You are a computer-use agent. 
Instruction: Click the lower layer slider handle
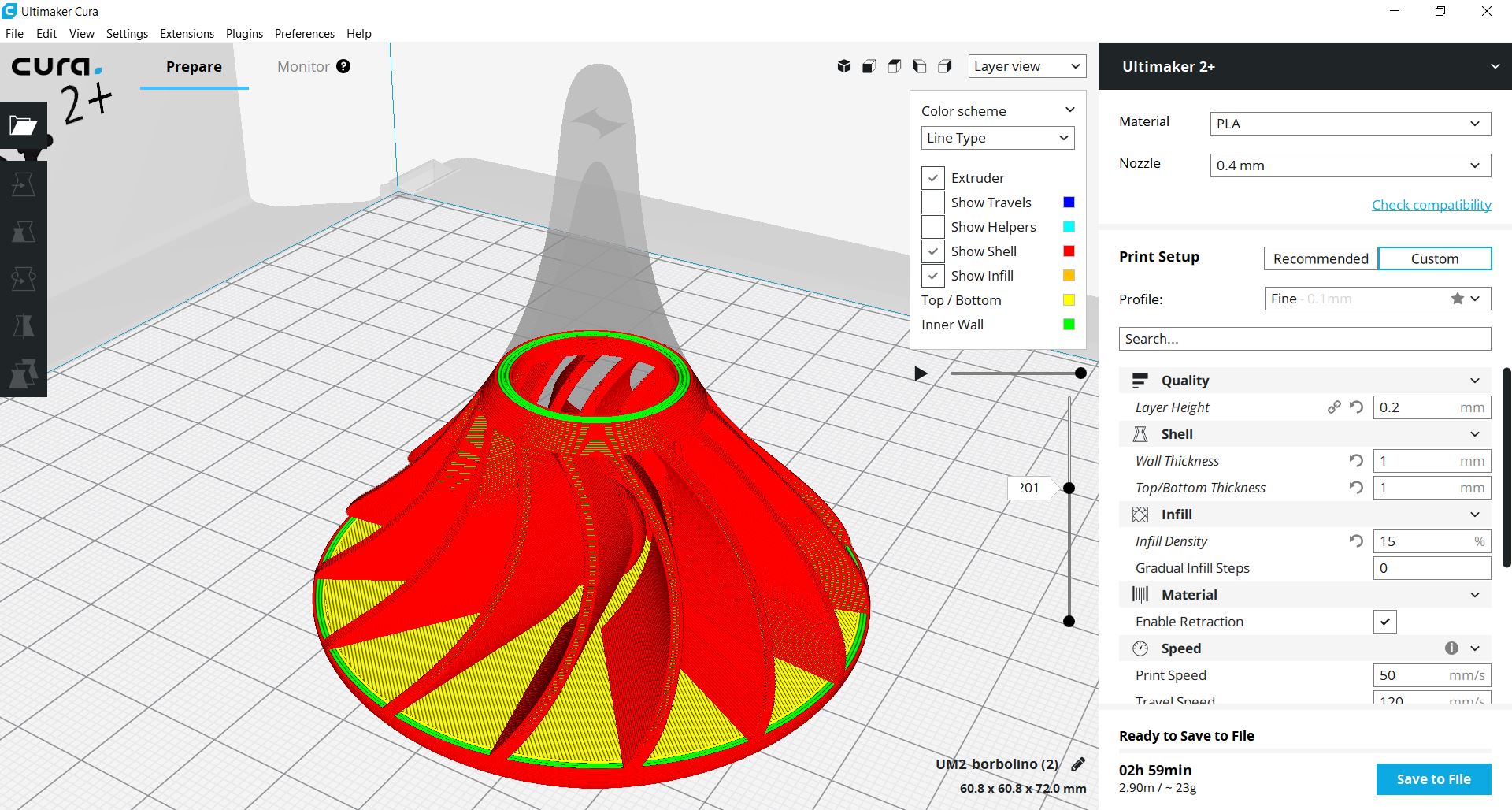pos(1069,621)
